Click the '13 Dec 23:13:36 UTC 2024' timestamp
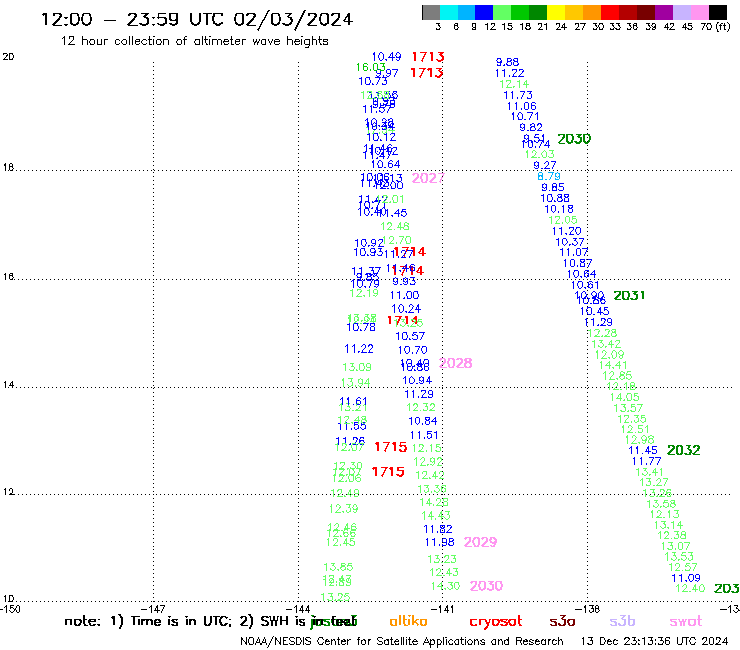 pyautogui.click(x=654, y=641)
